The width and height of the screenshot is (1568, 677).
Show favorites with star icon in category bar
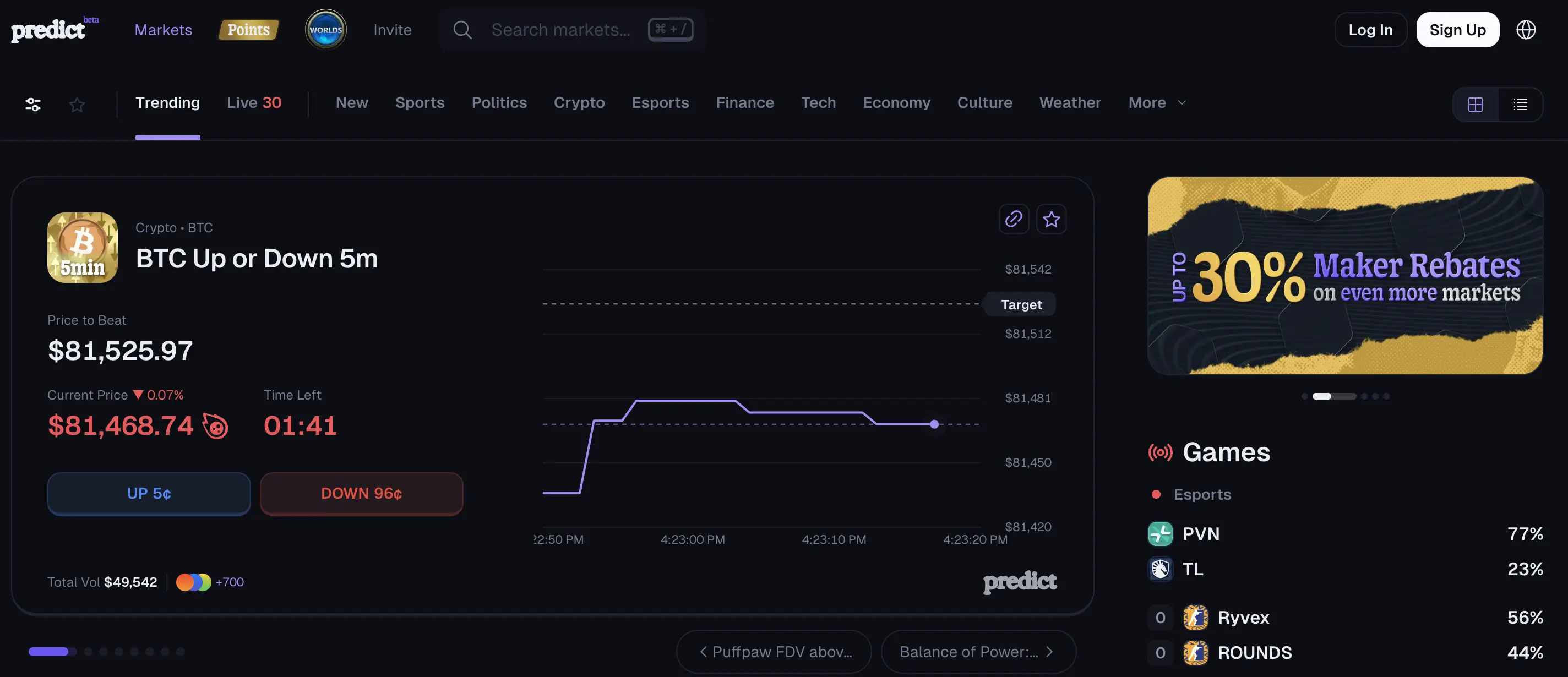click(x=77, y=105)
